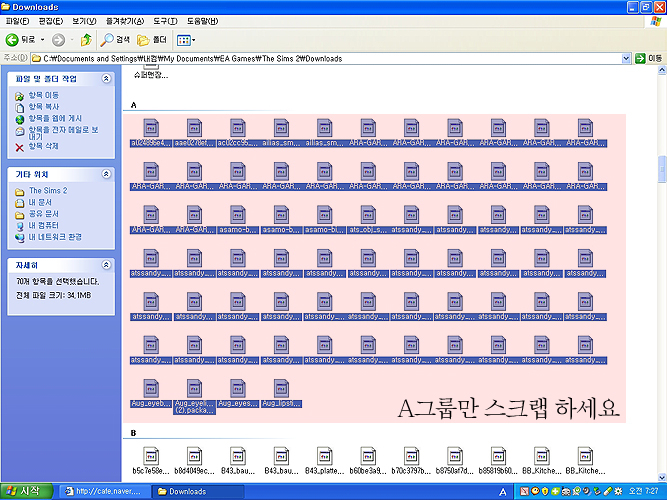Open the Views dropdown button in toolbar
667x500 pixels.
click(x=185, y=40)
